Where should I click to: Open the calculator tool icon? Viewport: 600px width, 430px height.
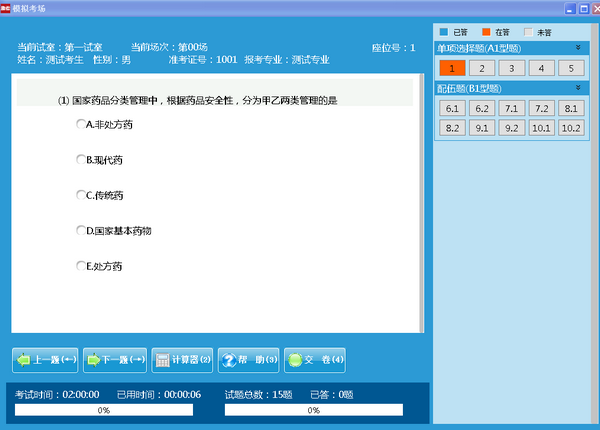(x=162, y=360)
